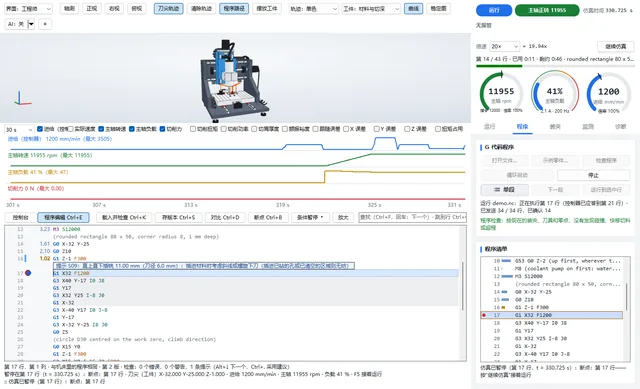
Task: Click the 存版本 Ctrl+S button
Action: [x=178, y=218]
